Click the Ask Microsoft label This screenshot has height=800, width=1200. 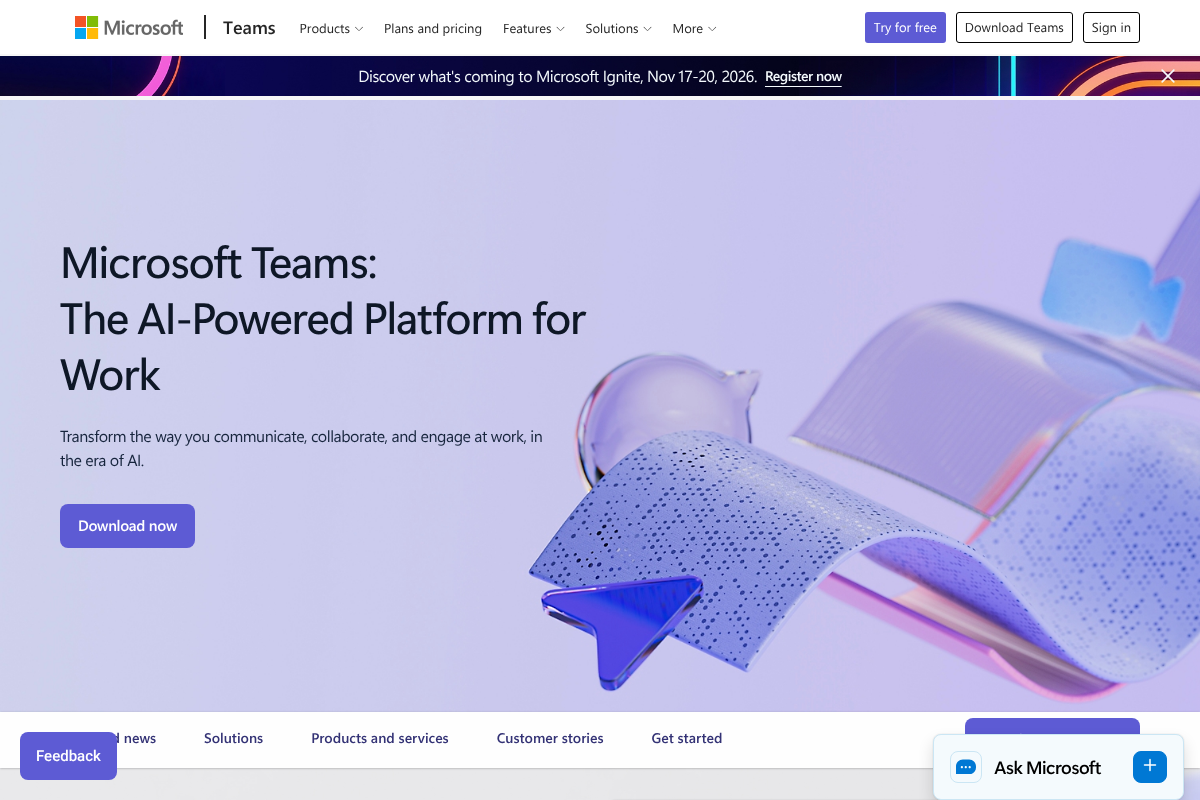pyautogui.click(x=1047, y=768)
